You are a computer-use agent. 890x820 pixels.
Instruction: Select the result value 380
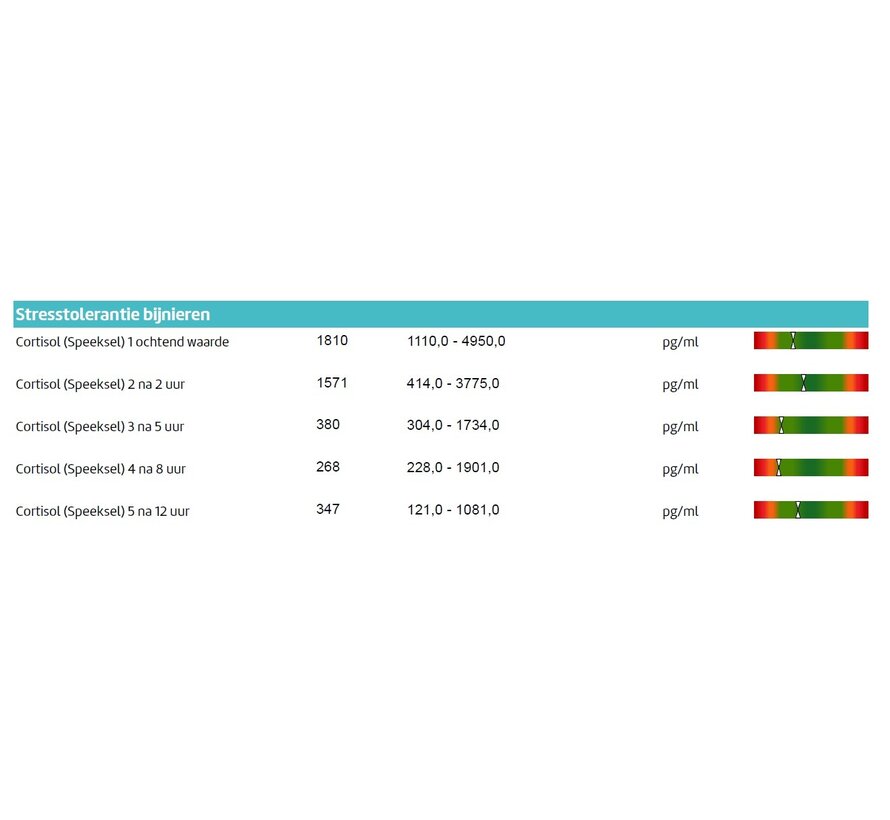pos(328,425)
